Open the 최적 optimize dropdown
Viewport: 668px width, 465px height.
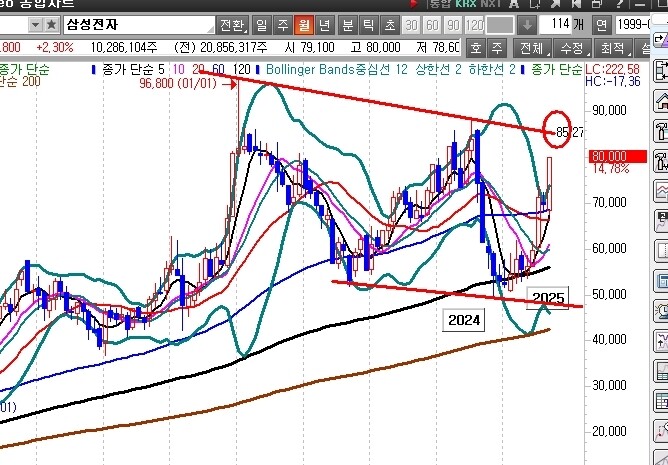coord(613,47)
